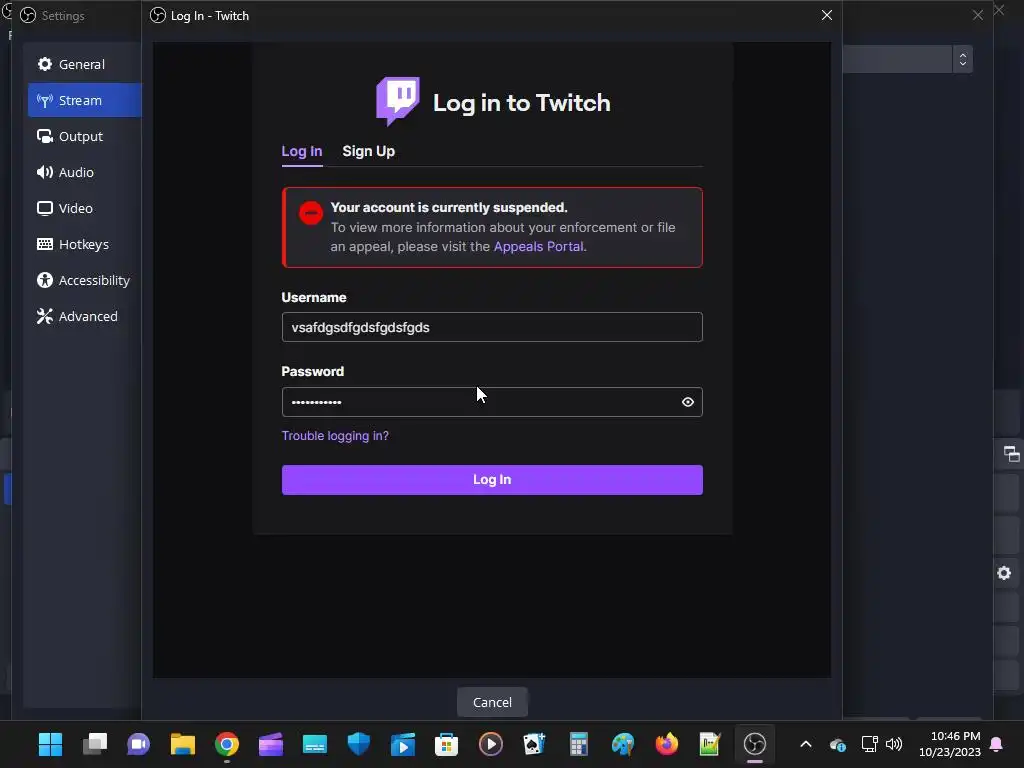This screenshot has height=768, width=1024.
Task: Open Google Chrome from taskbar
Action: pos(227,744)
